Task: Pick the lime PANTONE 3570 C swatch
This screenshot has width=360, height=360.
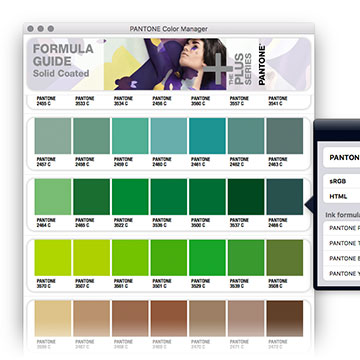Action: pyautogui.click(x=53, y=258)
